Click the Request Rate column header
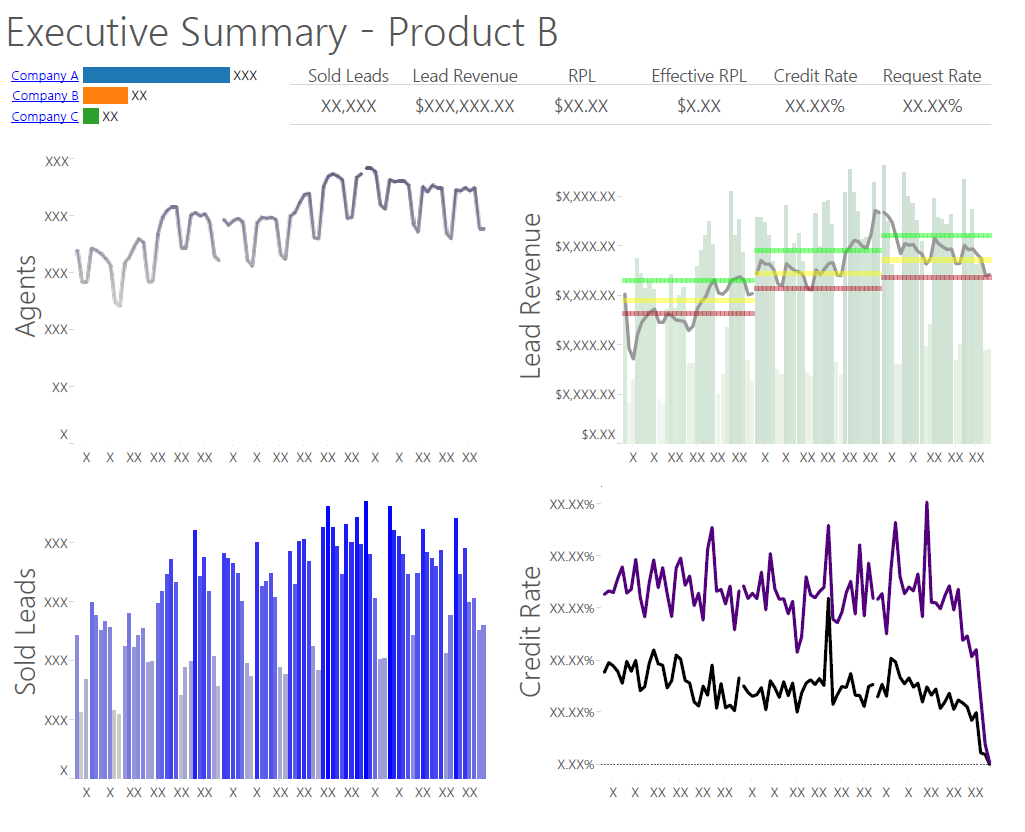The width and height of the screenshot is (1025, 832). (932, 76)
